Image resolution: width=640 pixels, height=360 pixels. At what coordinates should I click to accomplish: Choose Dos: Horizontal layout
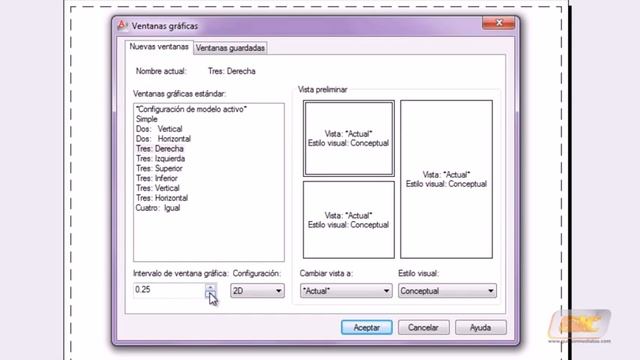[x=163, y=139]
